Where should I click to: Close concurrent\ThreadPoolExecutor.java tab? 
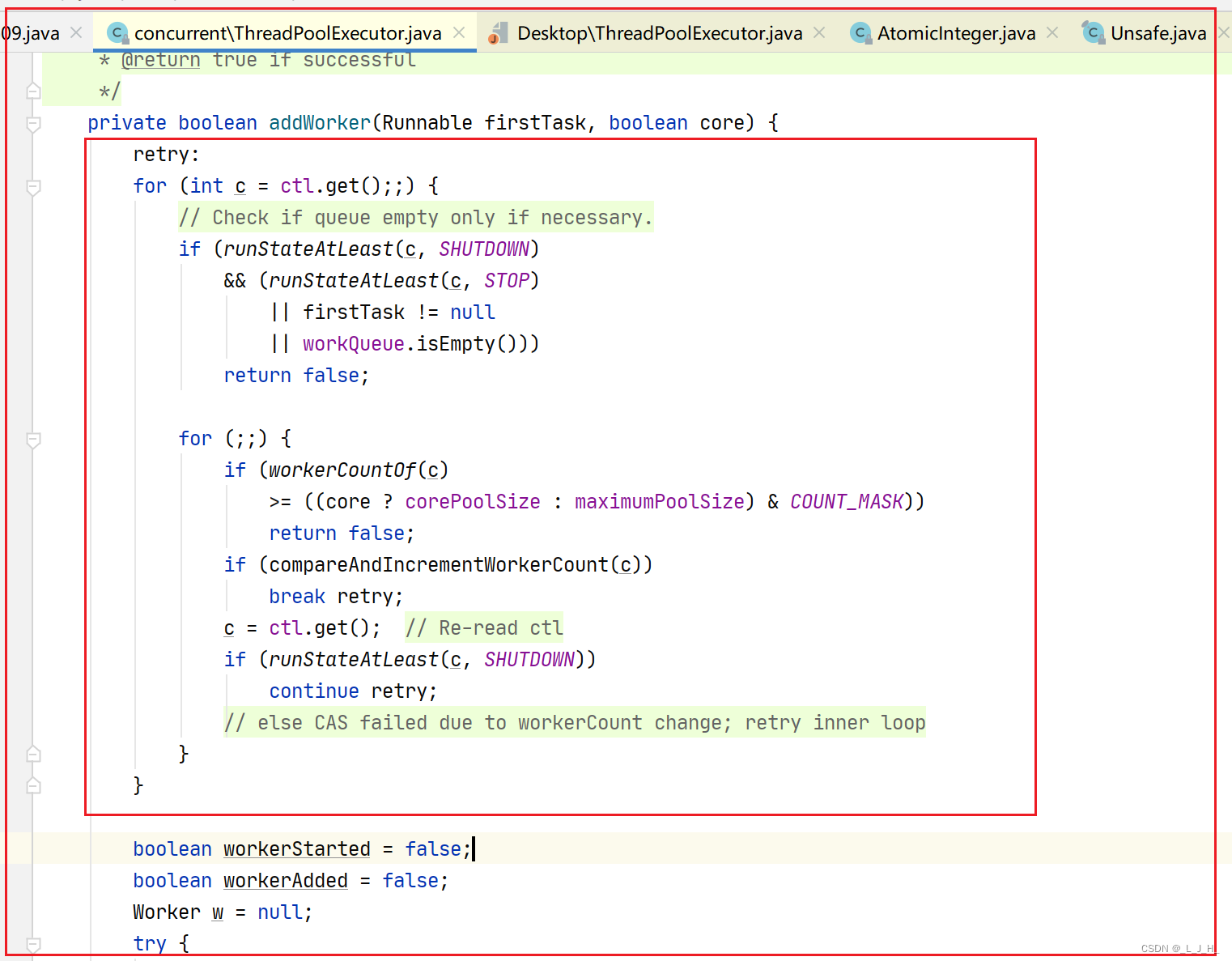[x=459, y=32]
